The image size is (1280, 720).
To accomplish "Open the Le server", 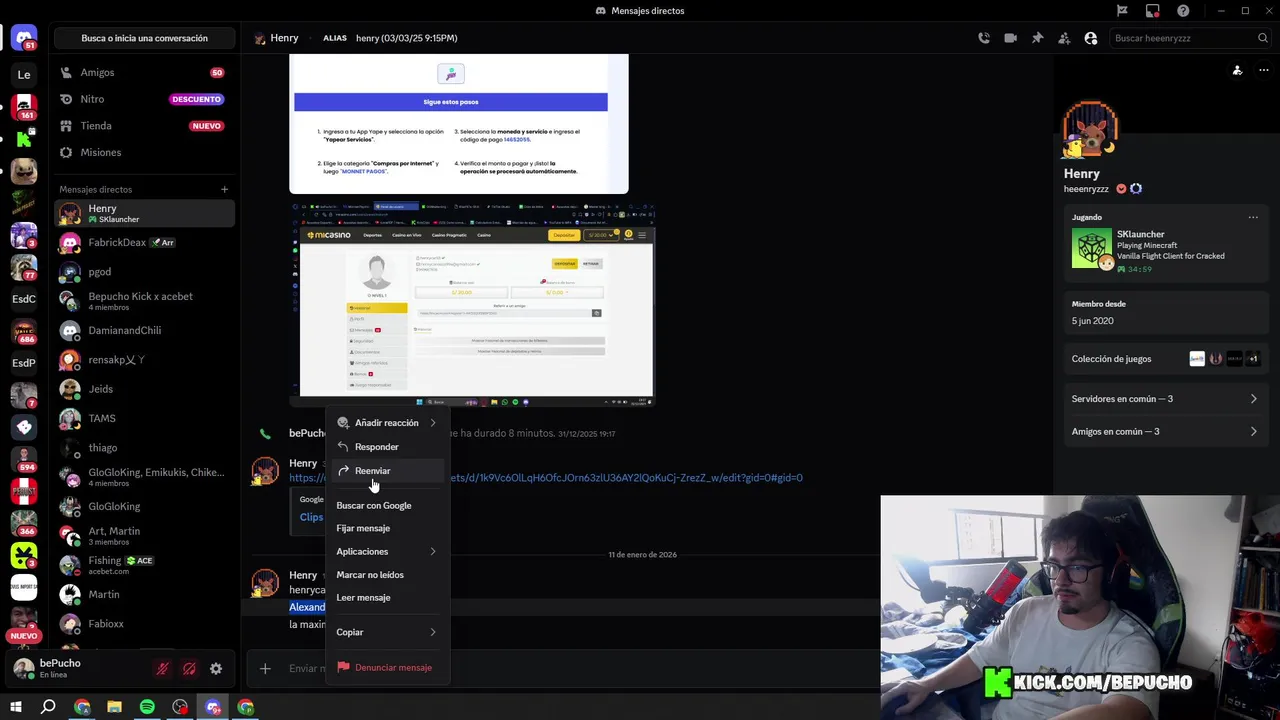I will pyautogui.click(x=24, y=75).
